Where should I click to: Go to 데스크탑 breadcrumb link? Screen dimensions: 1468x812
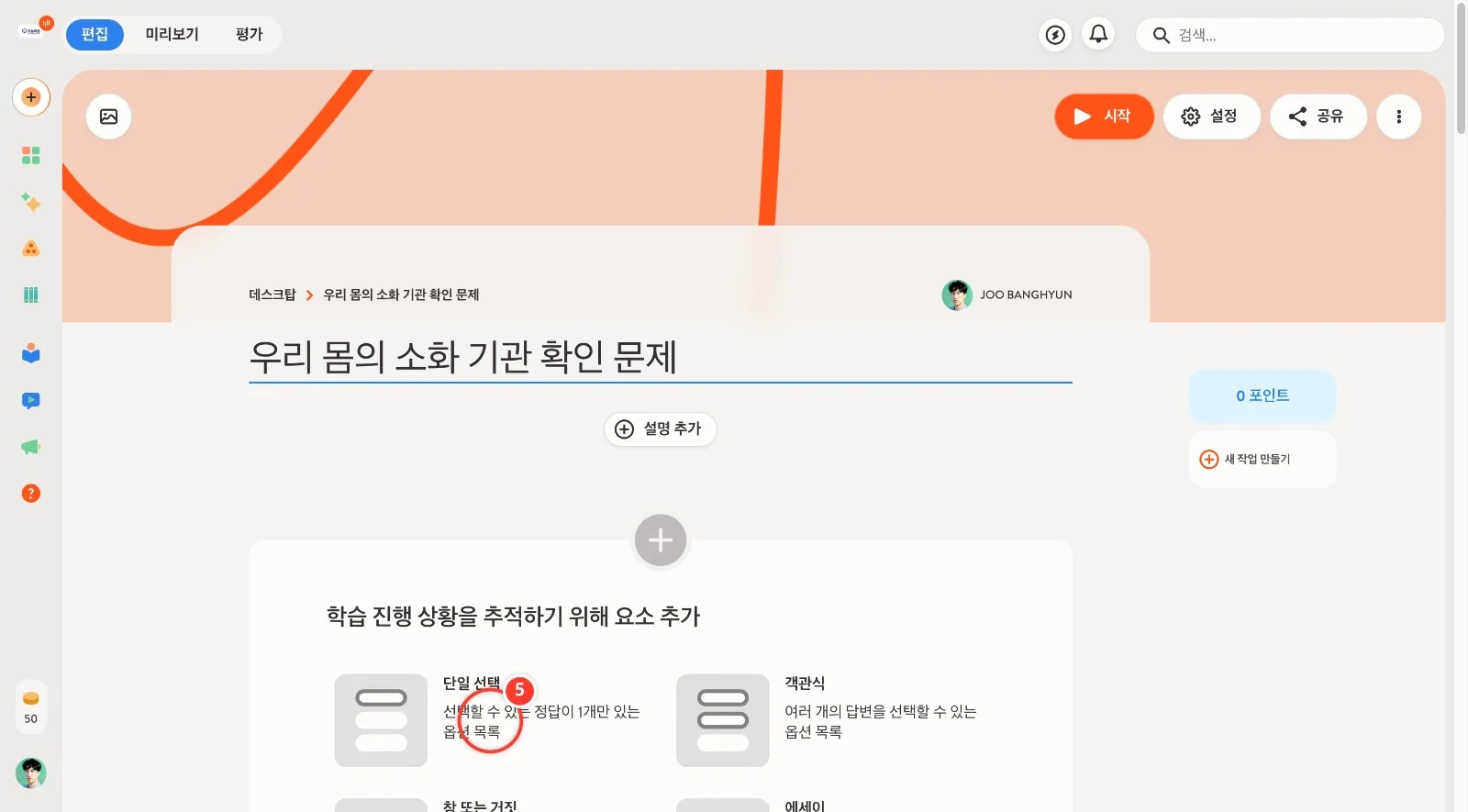(x=272, y=295)
